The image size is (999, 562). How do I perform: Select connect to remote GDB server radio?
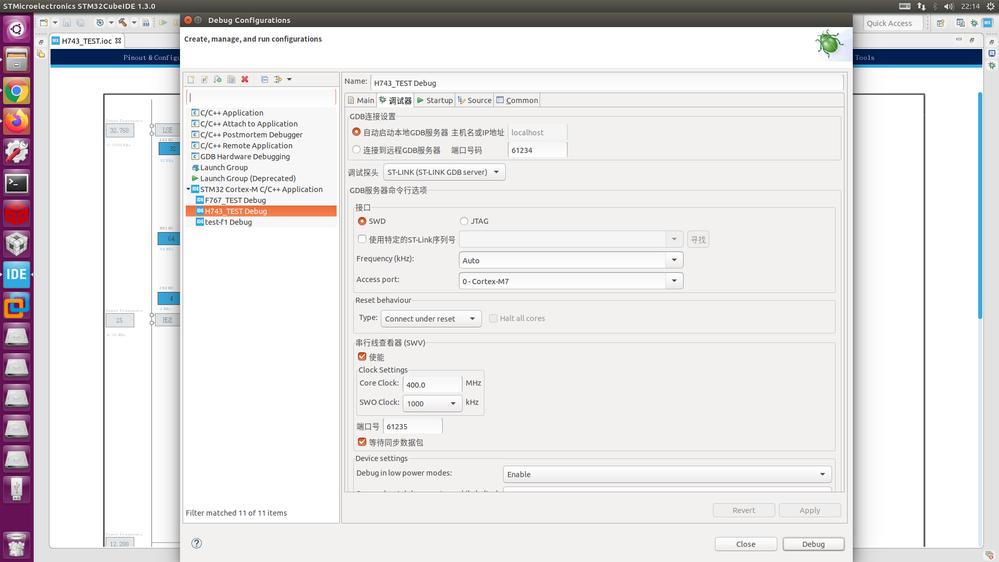tap(356, 150)
